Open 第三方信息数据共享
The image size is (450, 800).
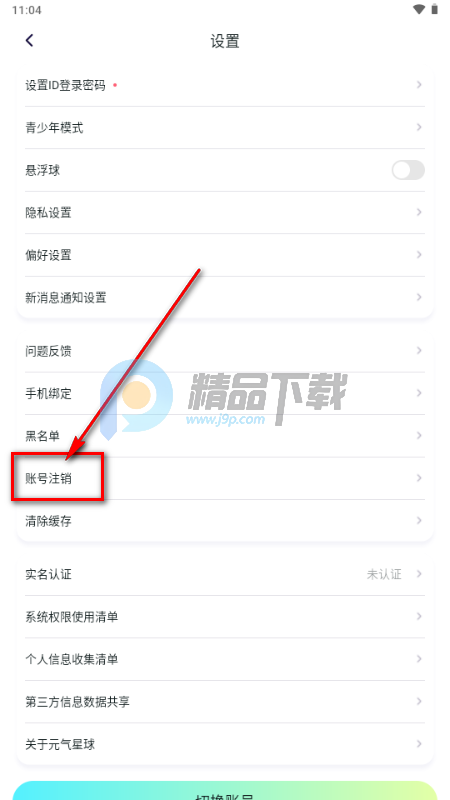click(x=225, y=702)
